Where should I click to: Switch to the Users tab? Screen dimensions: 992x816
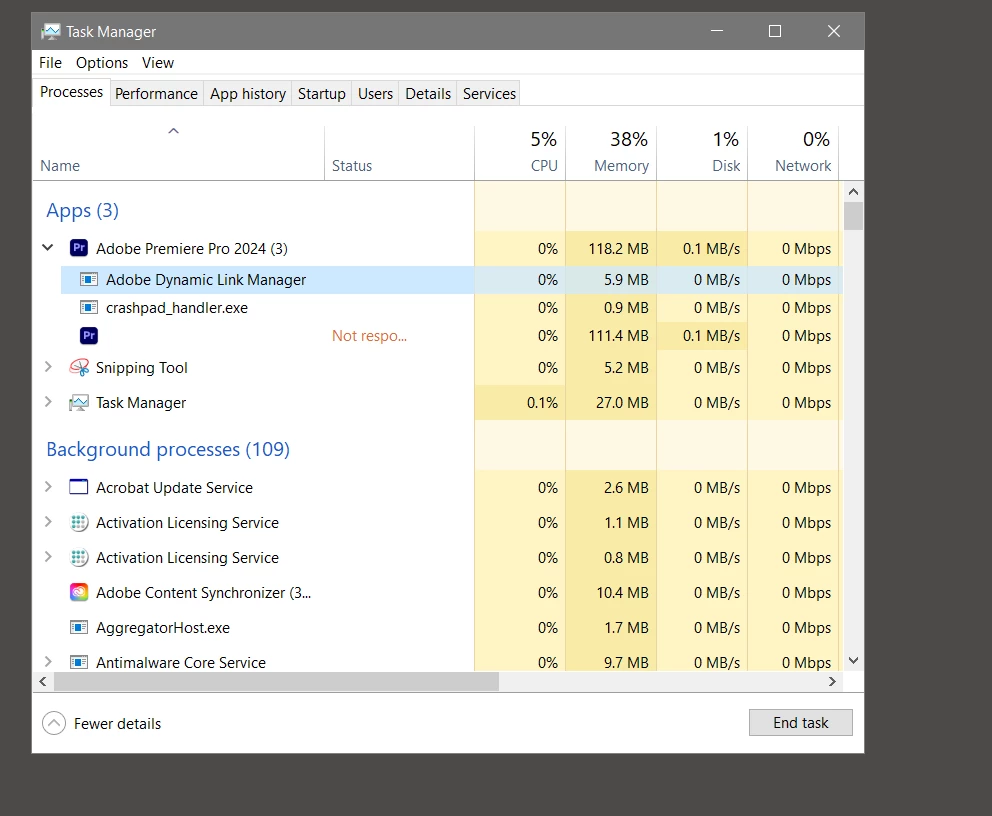(375, 94)
